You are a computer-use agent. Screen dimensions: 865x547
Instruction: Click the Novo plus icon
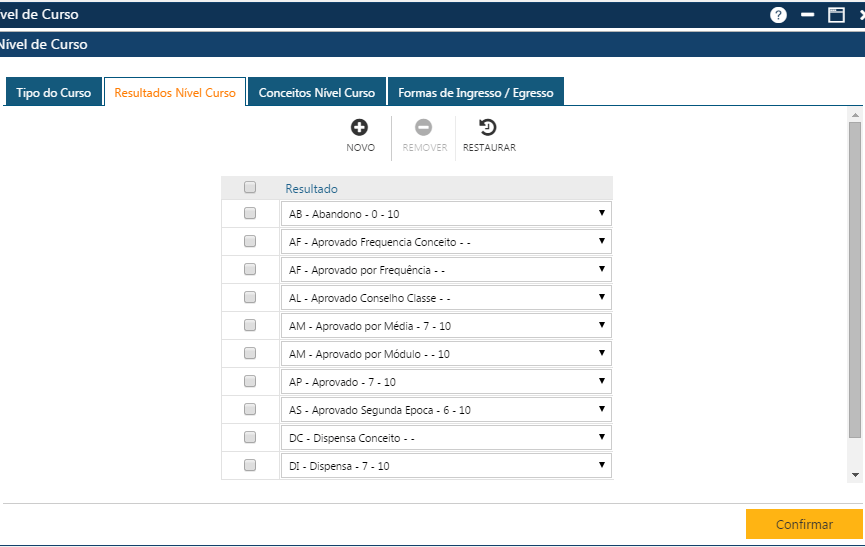coord(360,128)
